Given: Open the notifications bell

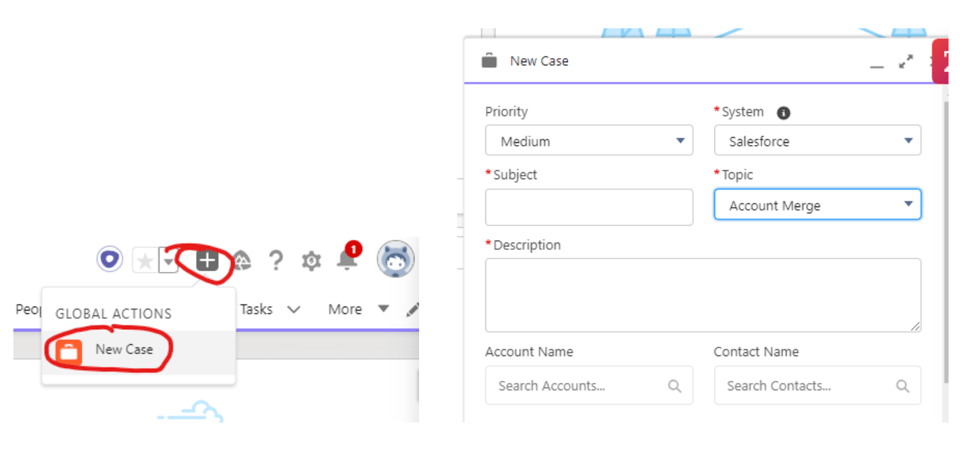Looking at the screenshot, I should 346,260.
